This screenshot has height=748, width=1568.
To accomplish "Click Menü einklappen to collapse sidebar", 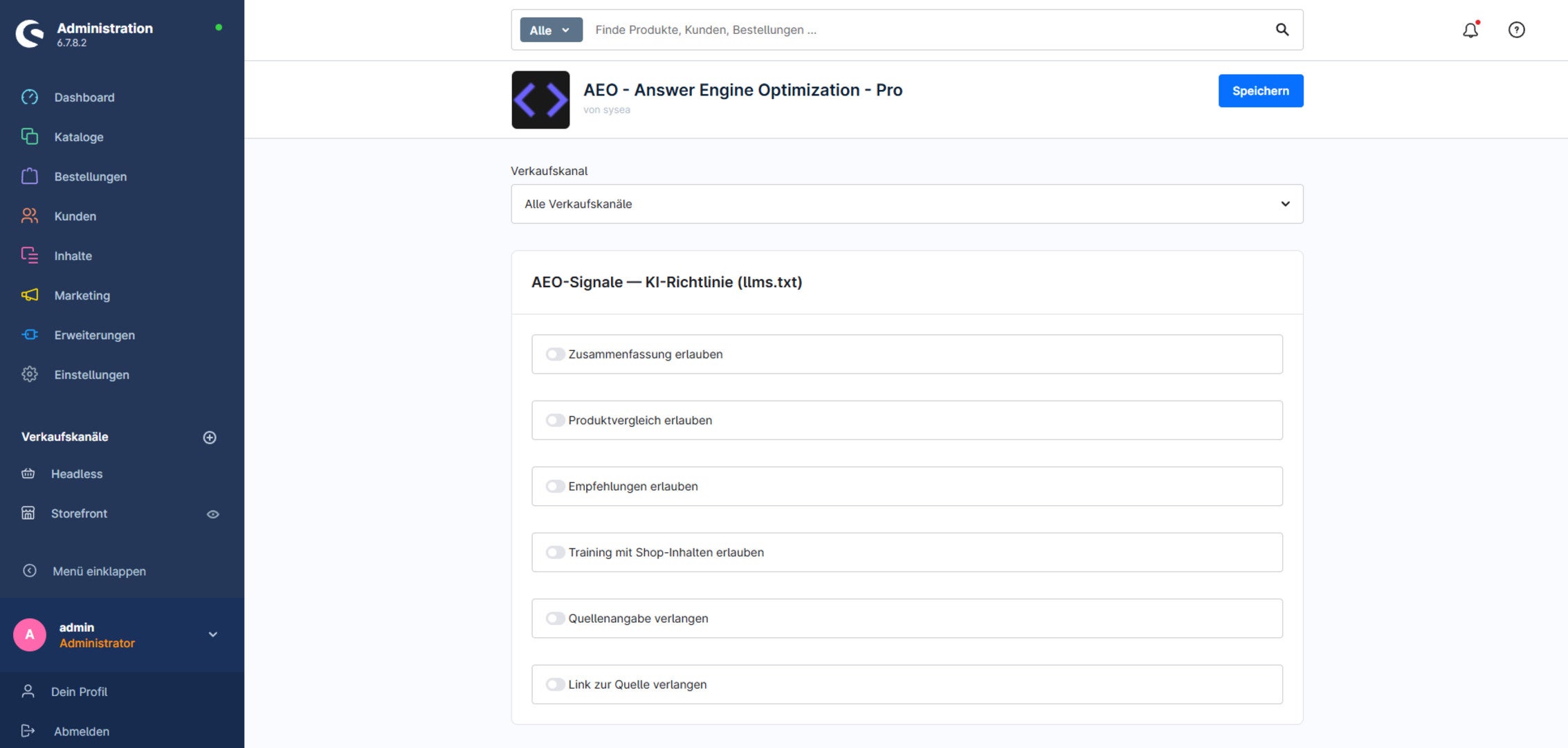I will (x=100, y=571).
